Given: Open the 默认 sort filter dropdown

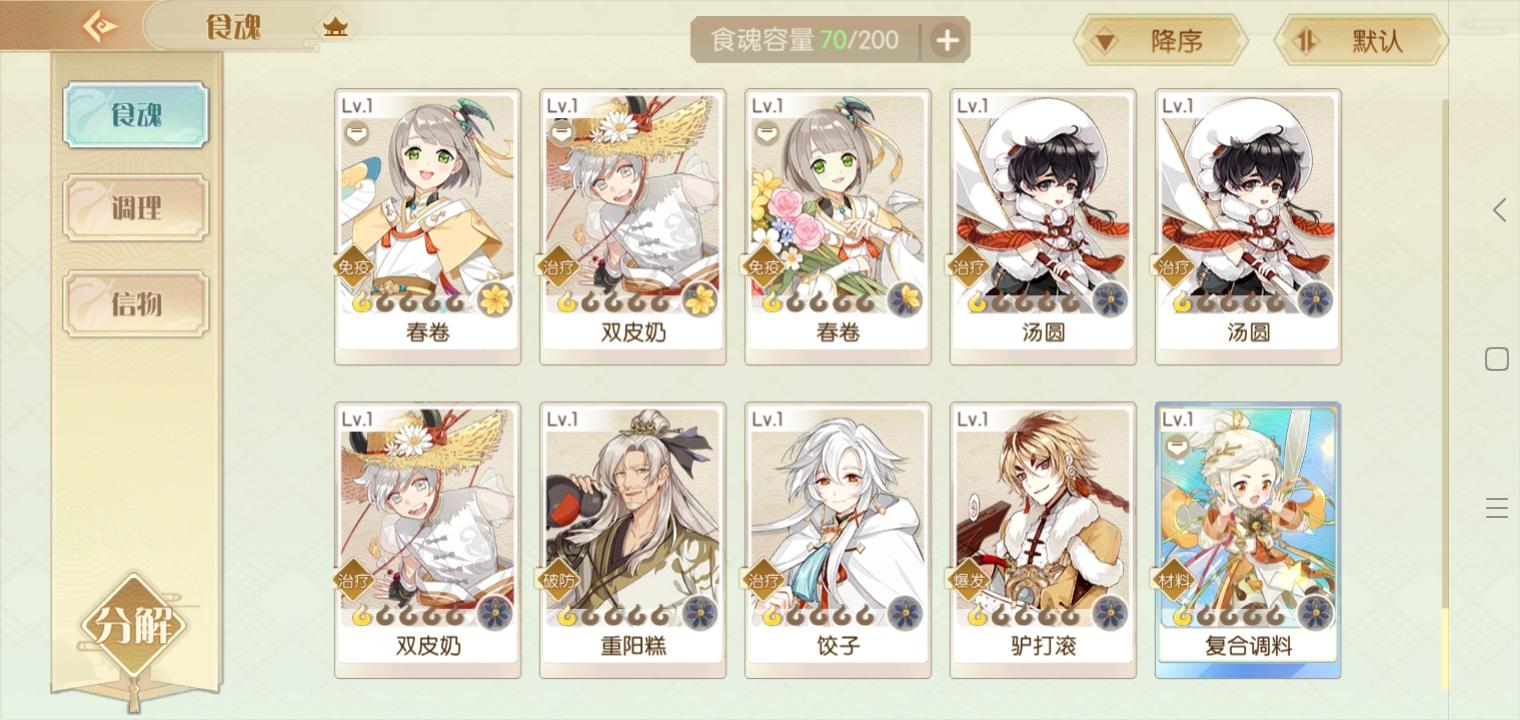Looking at the screenshot, I should 1361,41.
